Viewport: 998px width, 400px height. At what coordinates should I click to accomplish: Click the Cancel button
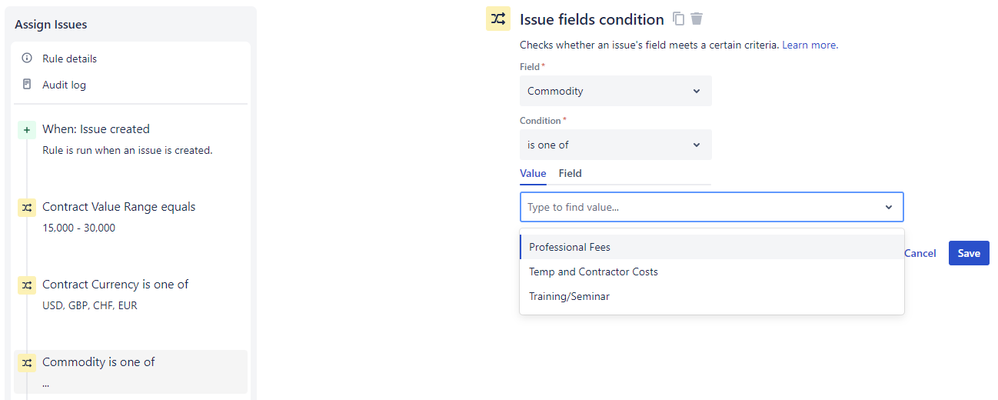click(x=920, y=254)
